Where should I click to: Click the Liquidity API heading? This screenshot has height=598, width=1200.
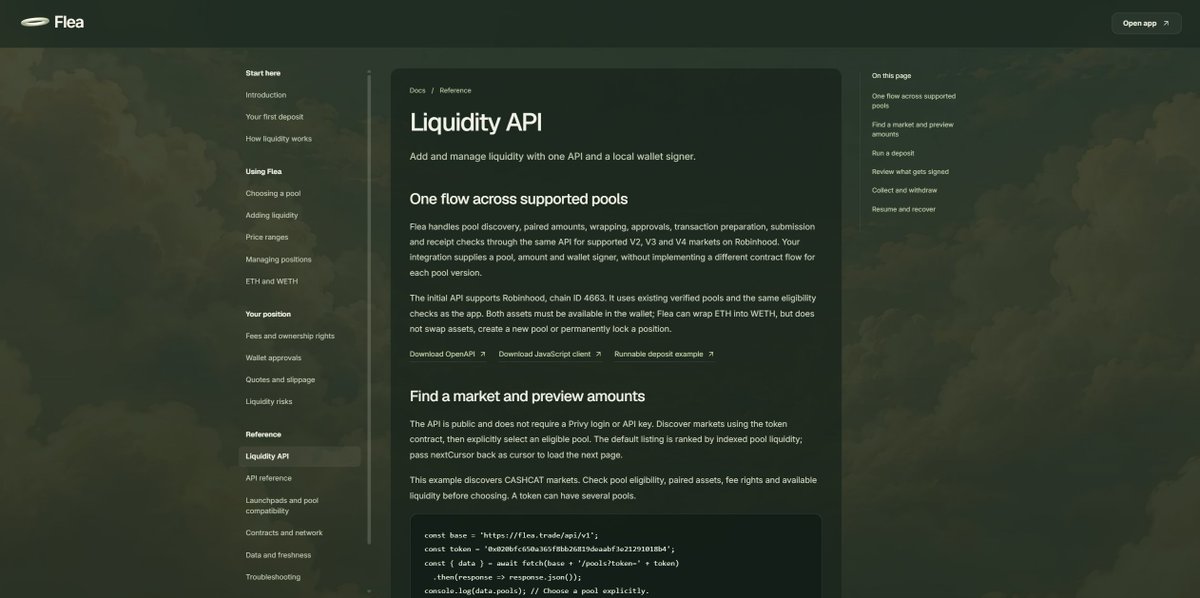[476, 122]
